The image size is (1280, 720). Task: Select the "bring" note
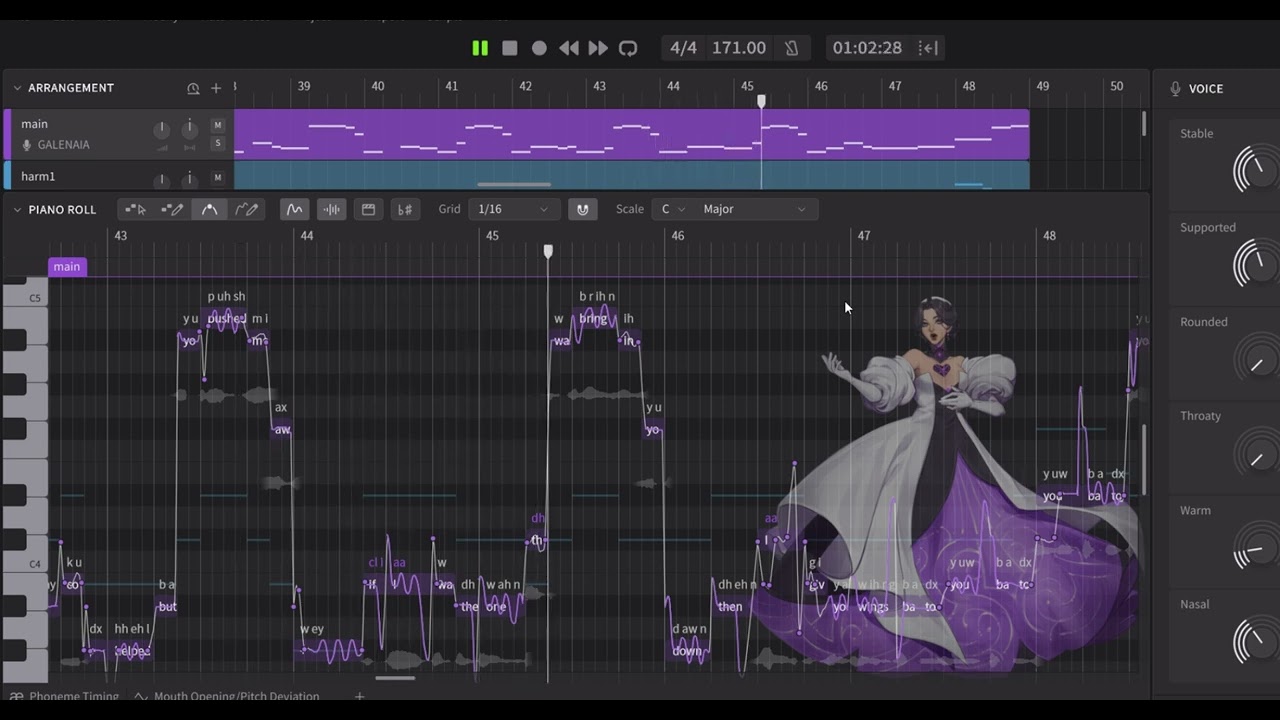tap(594, 319)
